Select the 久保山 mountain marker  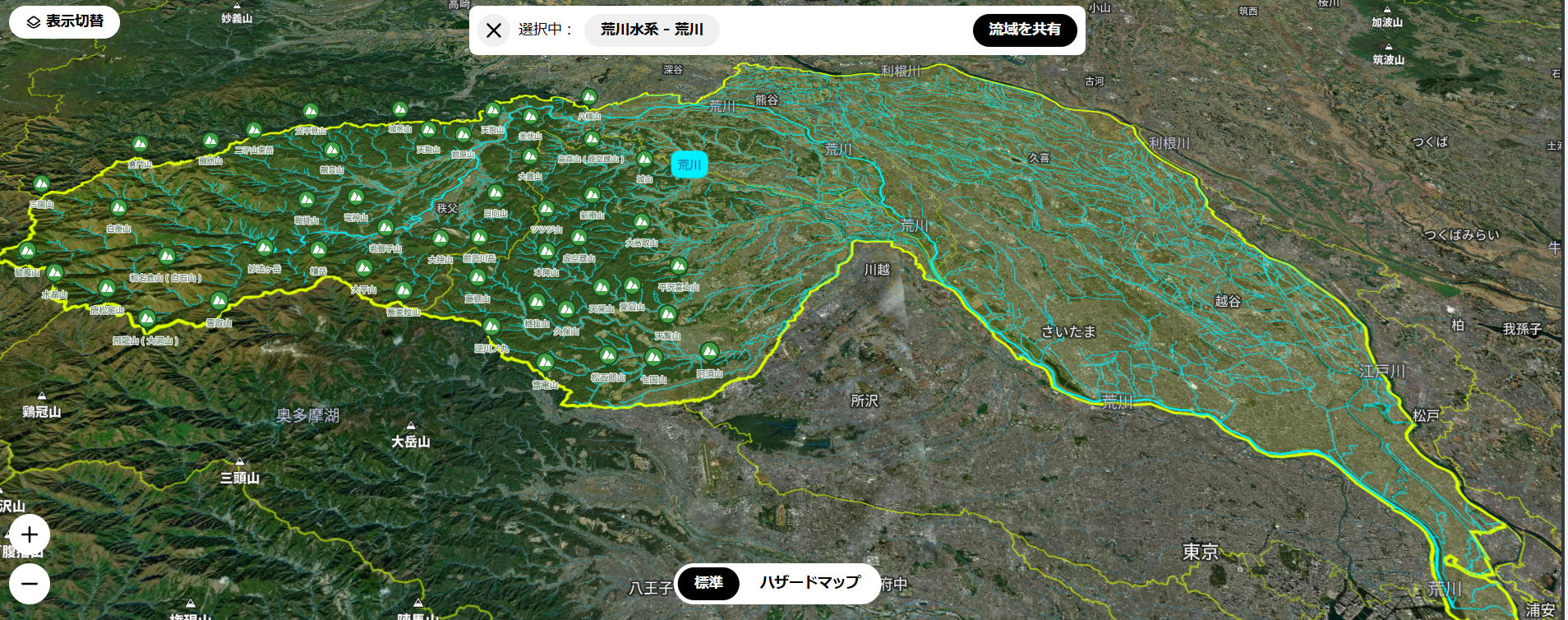(566, 310)
